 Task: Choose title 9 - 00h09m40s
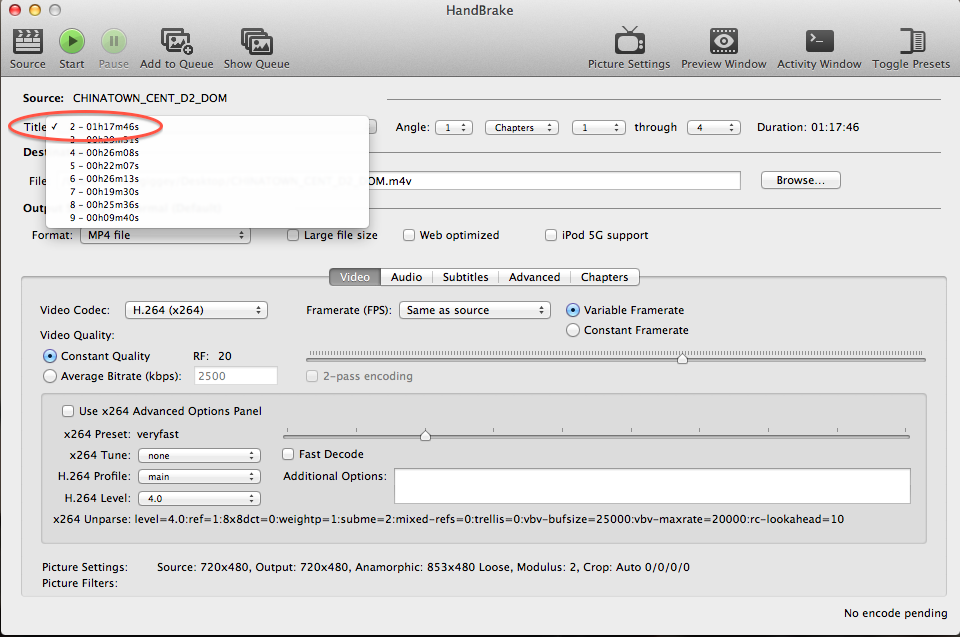(x=208, y=217)
